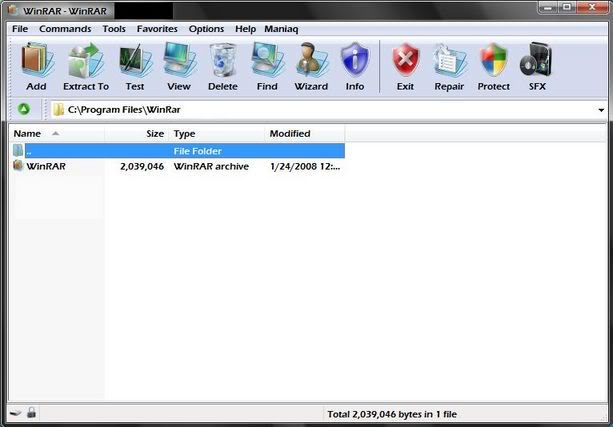This screenshot has width=613, height=427.
Task: Sort list by Modified column header
Action: click(x=305, y=134)
